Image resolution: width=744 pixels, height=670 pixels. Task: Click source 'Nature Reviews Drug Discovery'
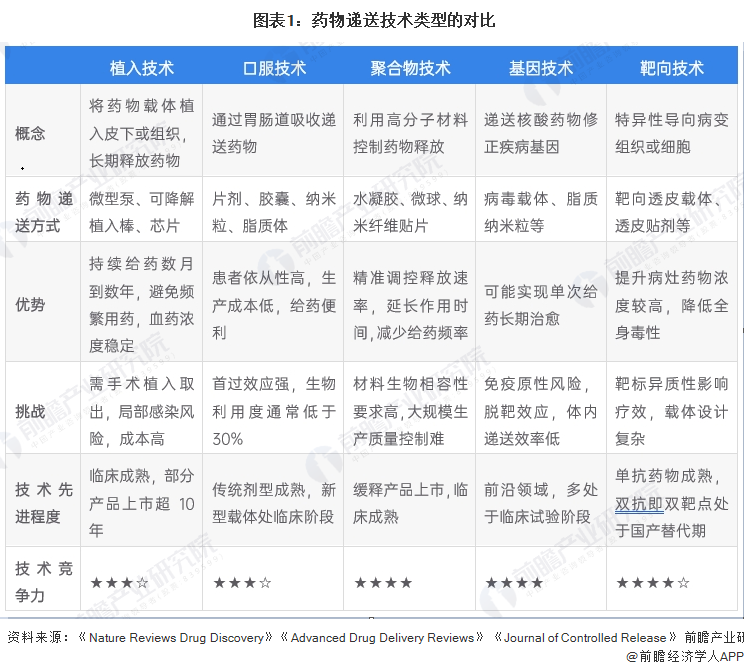point(176,637)
